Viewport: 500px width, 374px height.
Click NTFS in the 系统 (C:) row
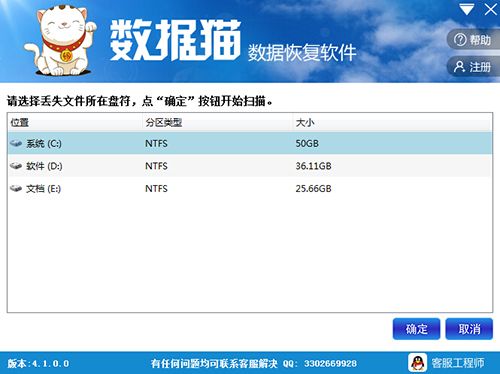(x=156, y=144)
